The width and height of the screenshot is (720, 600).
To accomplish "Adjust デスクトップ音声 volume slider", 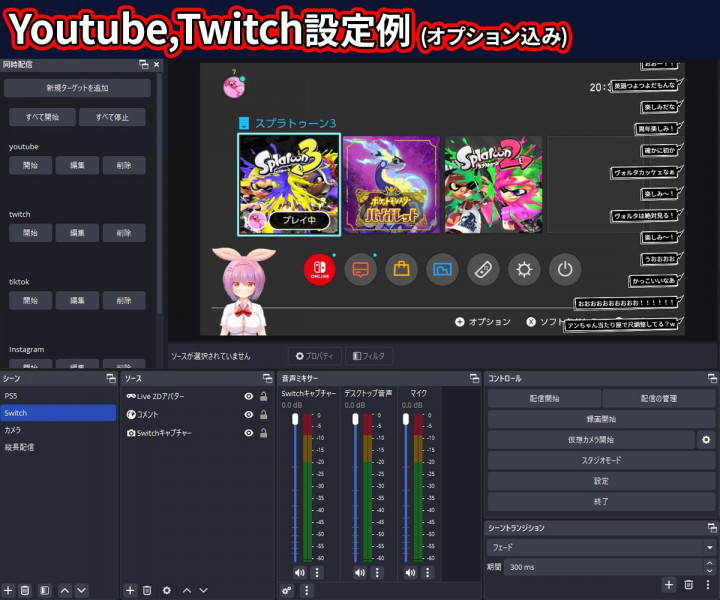I will 355,488.
